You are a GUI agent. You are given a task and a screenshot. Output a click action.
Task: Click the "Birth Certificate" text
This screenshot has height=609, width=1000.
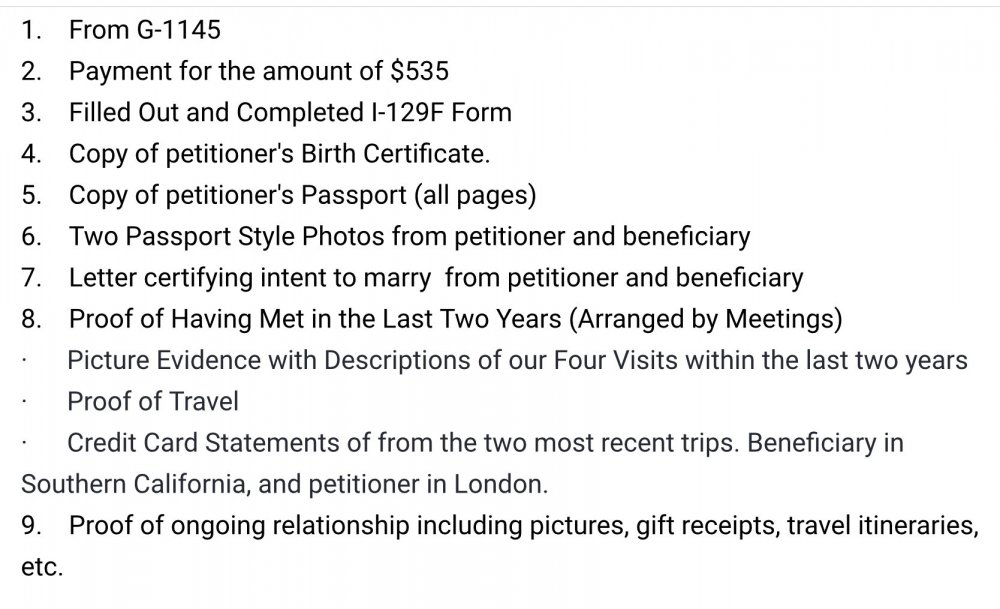point(394,154)
